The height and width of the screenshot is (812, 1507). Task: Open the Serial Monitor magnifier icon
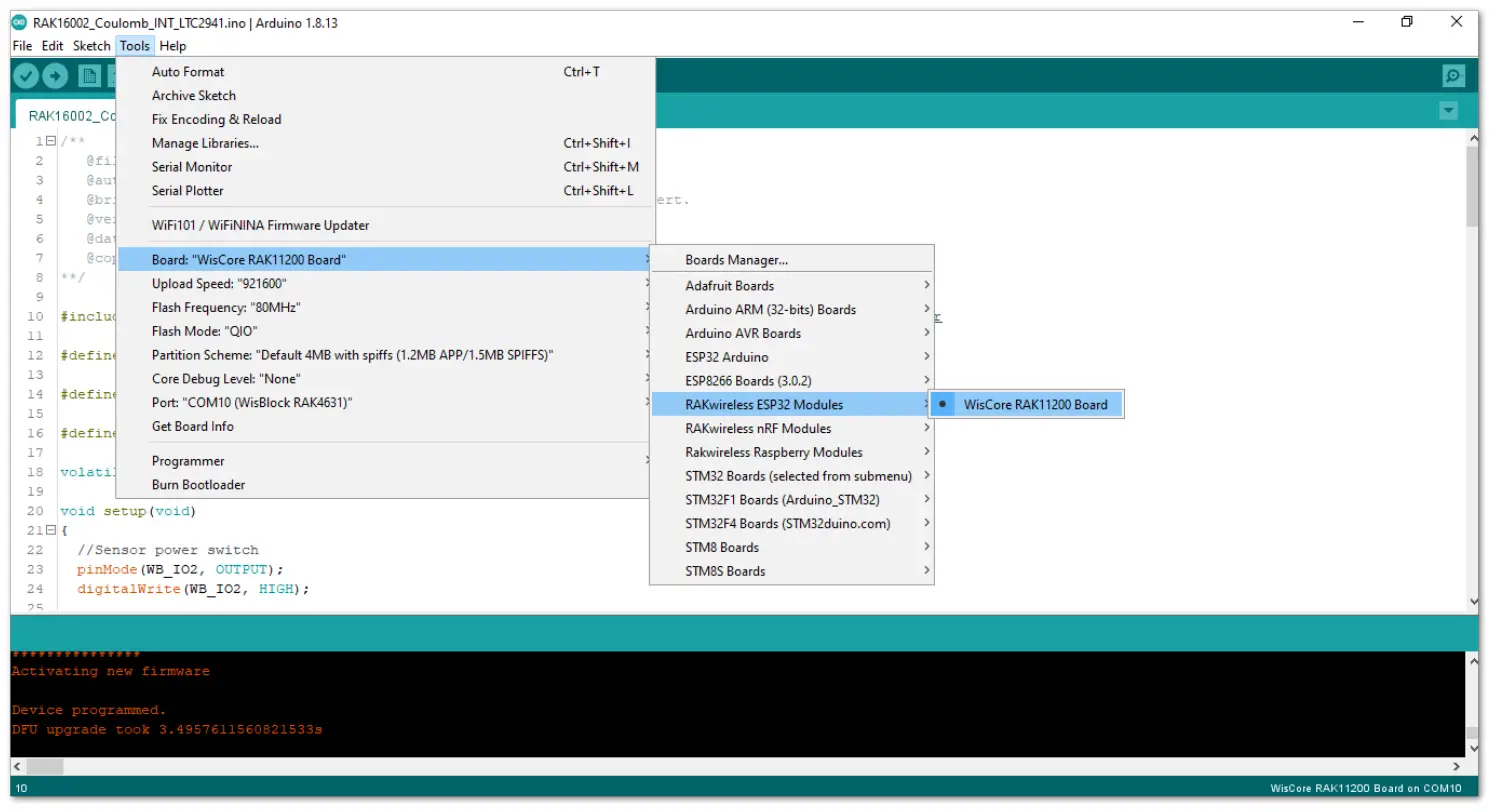pyautogui.click(x=1453, y=76)
